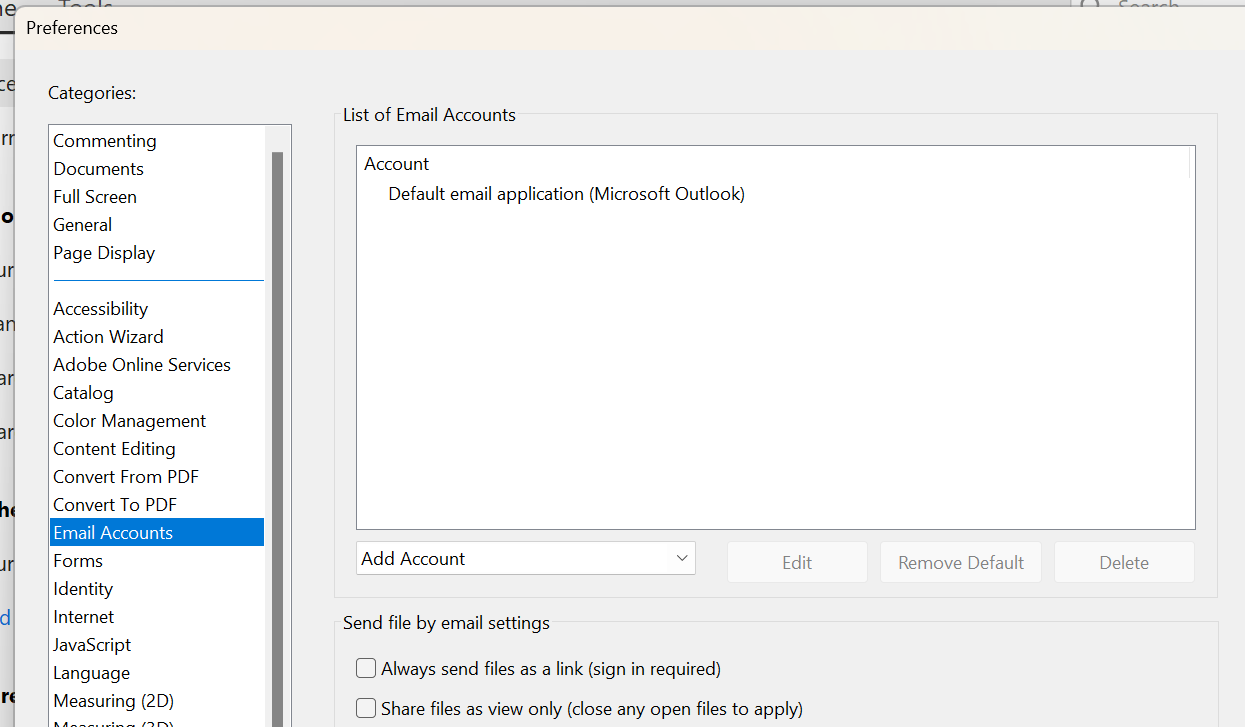Viewport: 1245px width, 727px height.
Task: Select the Commenting preferences category
Action: click(x=104, y=140)
